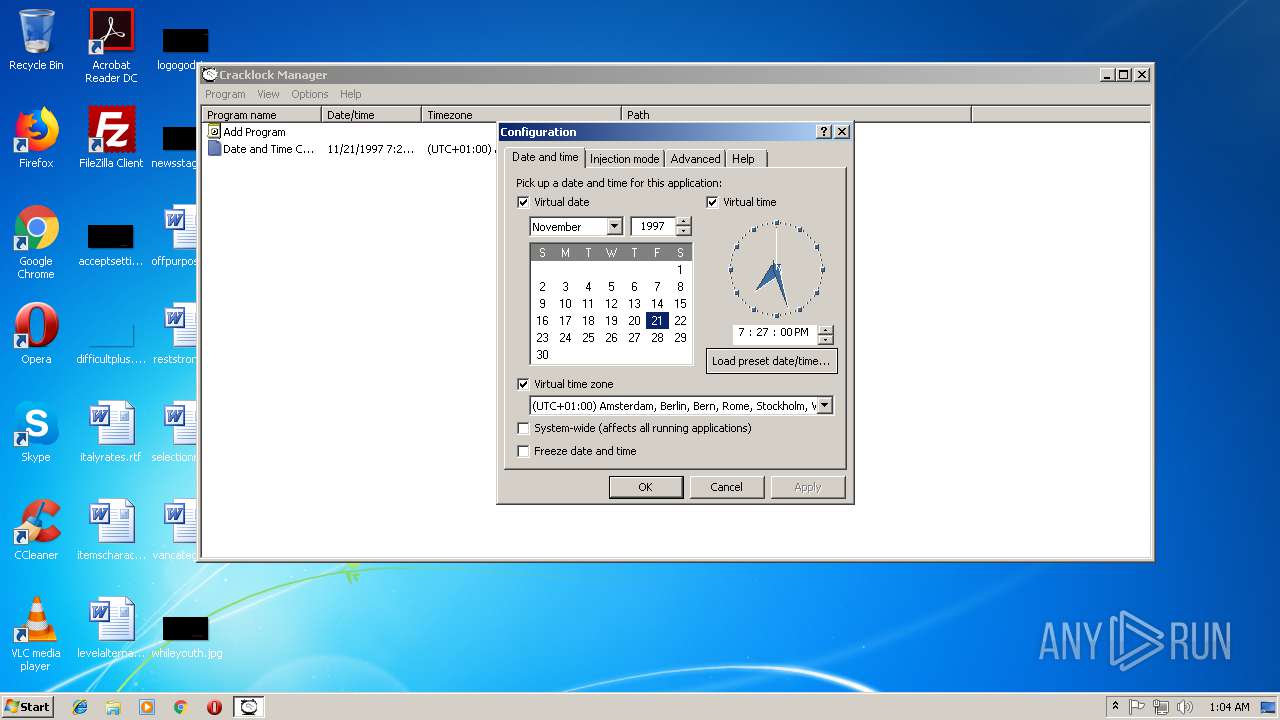Expand the virtual time zone dropdown
The width and height of the screenshot is (1280, 720).
[824, 406]
